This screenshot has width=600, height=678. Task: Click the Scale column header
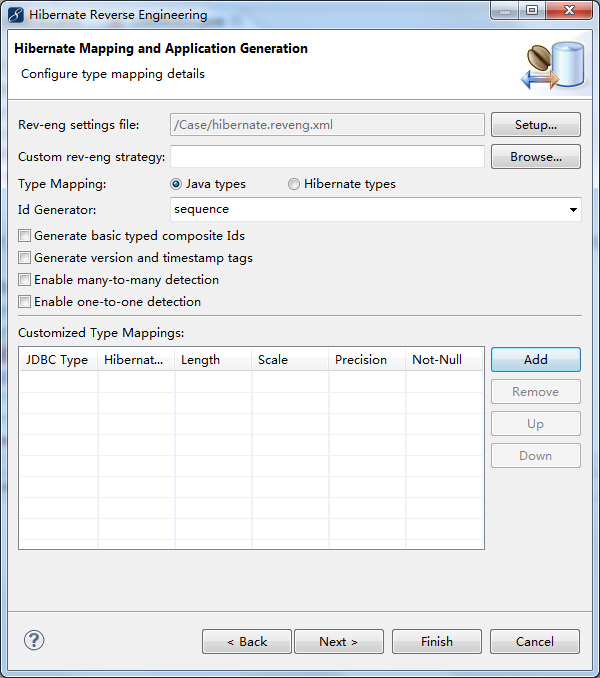[290, 359]
